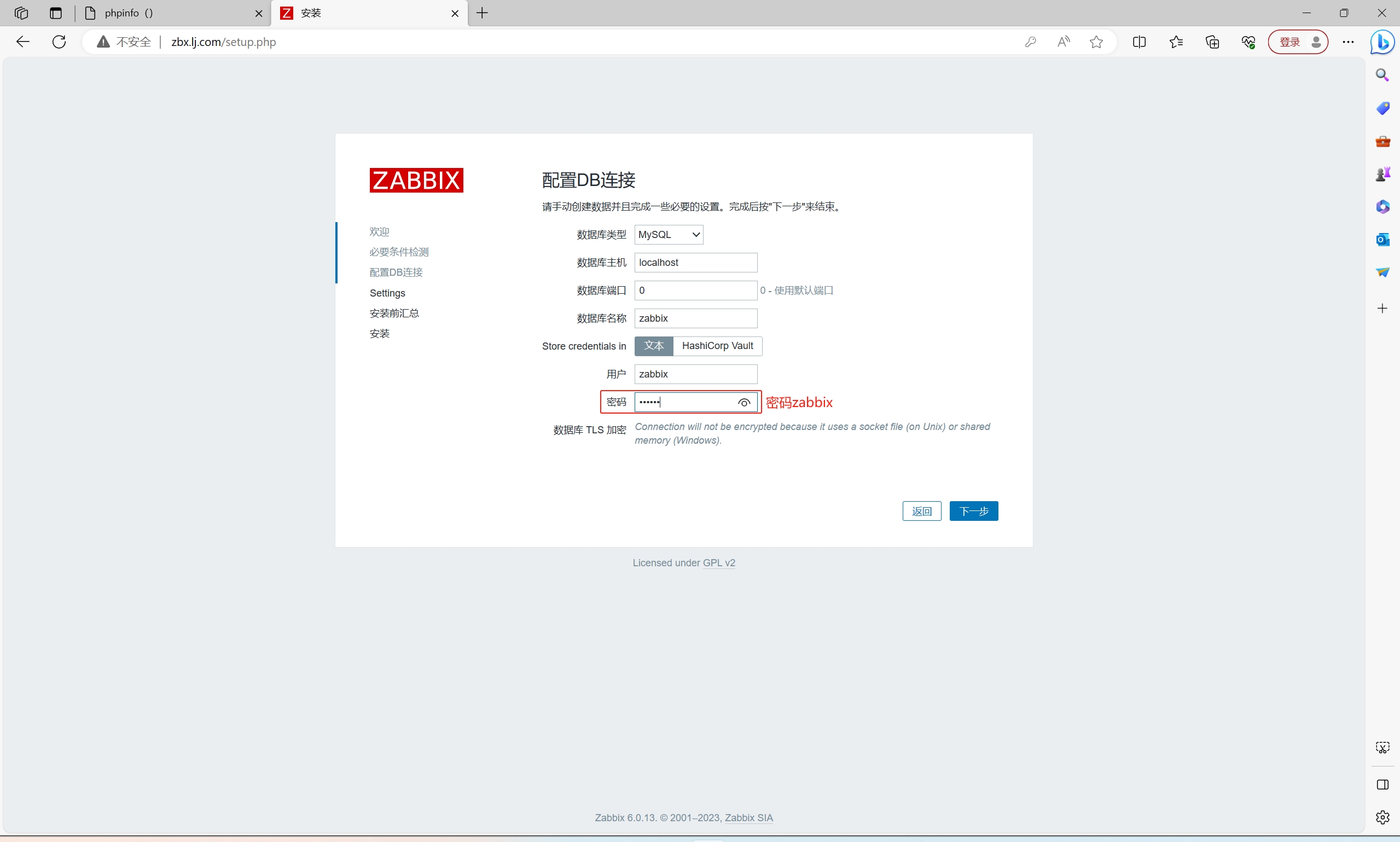Image resolution: width=1400 pixels, height=842 pixels.
Task: Refresh the current page
Action: (x=59, y=42)
